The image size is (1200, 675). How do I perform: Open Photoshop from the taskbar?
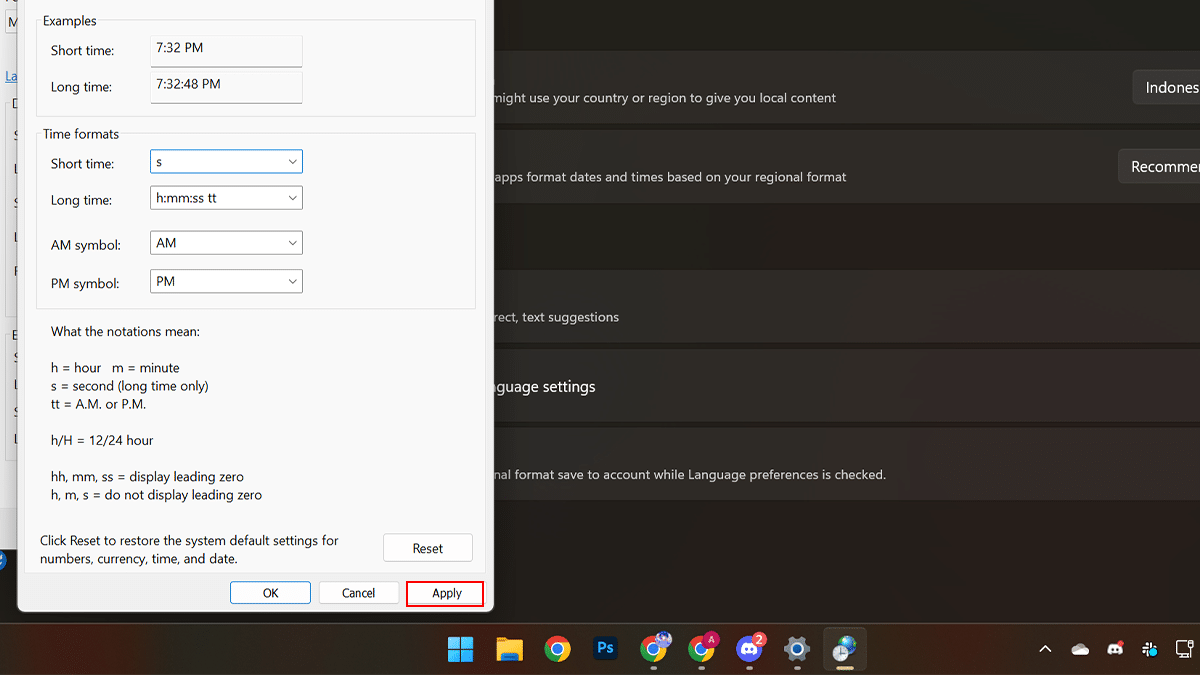click(604, 649)
